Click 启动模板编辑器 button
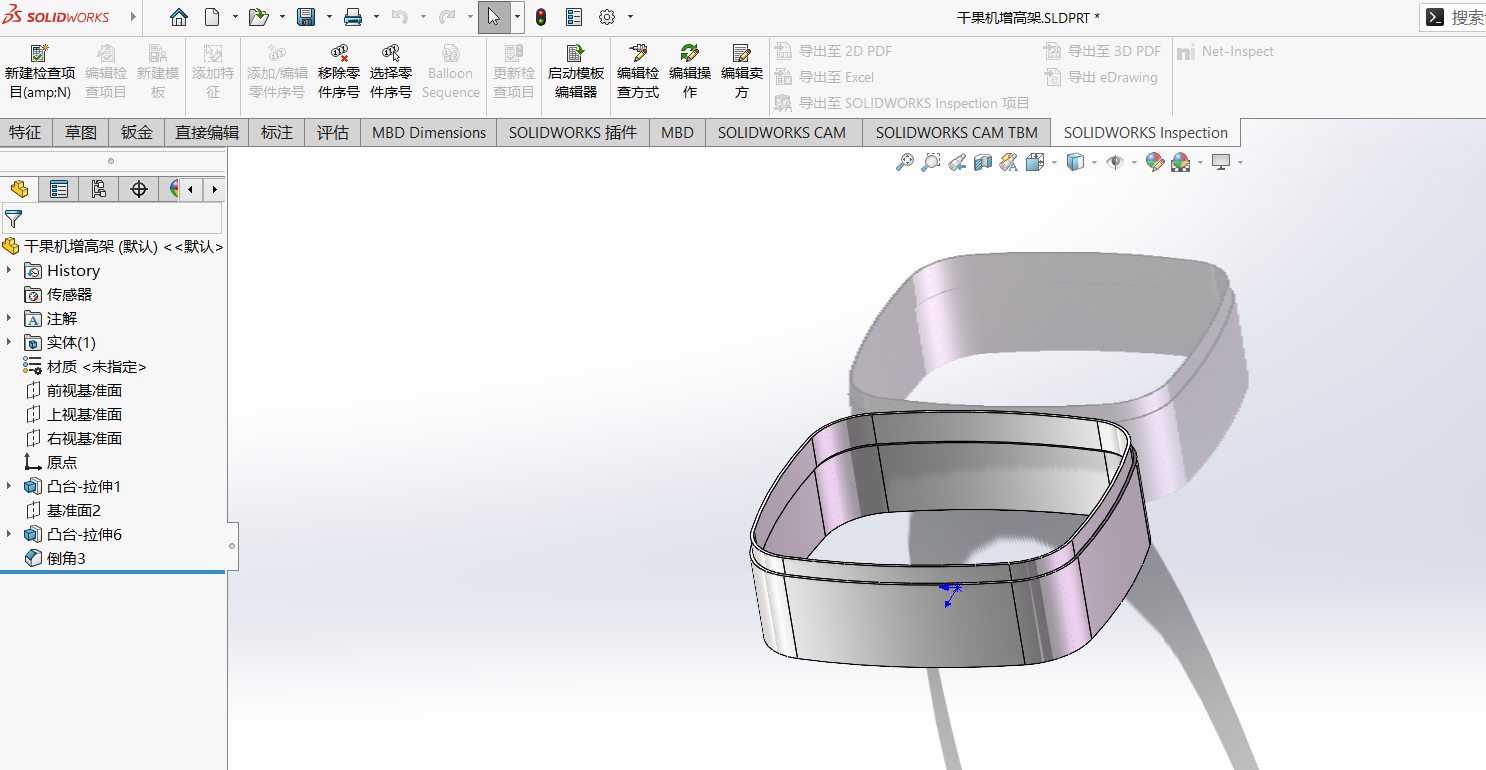Image resolution: width=1486 pixels, height=770 pixels. click(575, 72)
